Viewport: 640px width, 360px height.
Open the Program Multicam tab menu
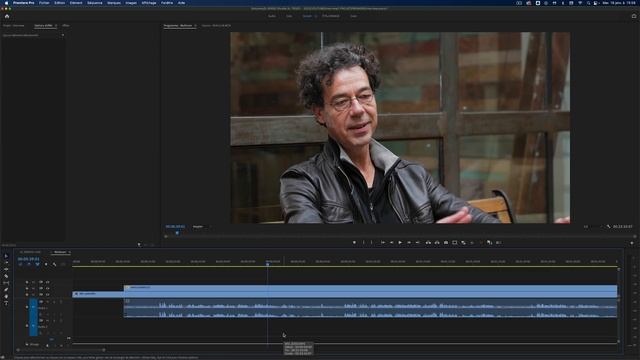pos(195,26)
